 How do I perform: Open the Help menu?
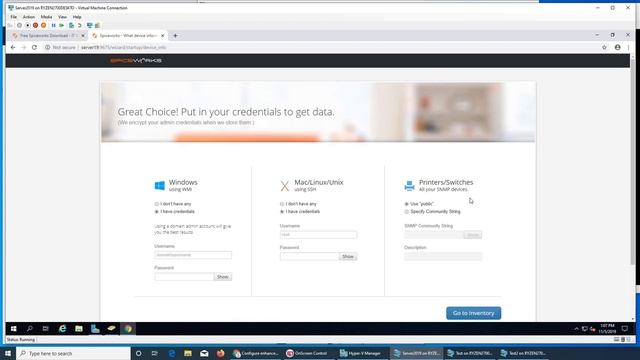pos(77,17)
